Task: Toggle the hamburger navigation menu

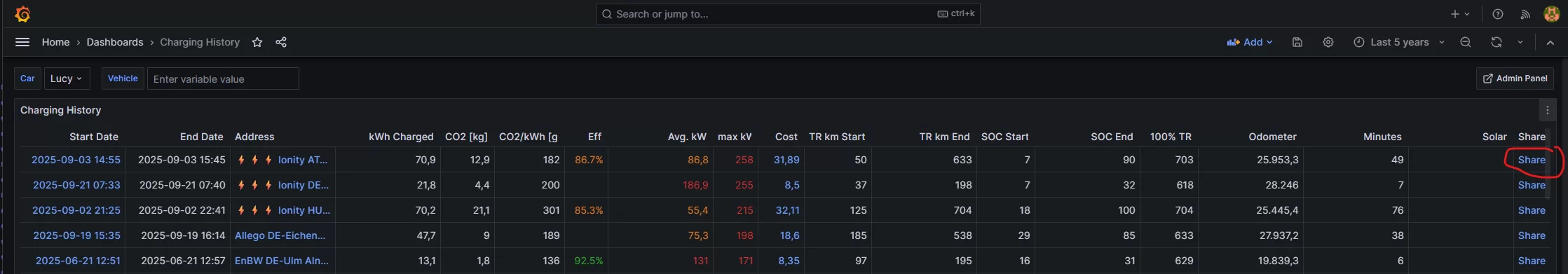Action: click(22, 42)
